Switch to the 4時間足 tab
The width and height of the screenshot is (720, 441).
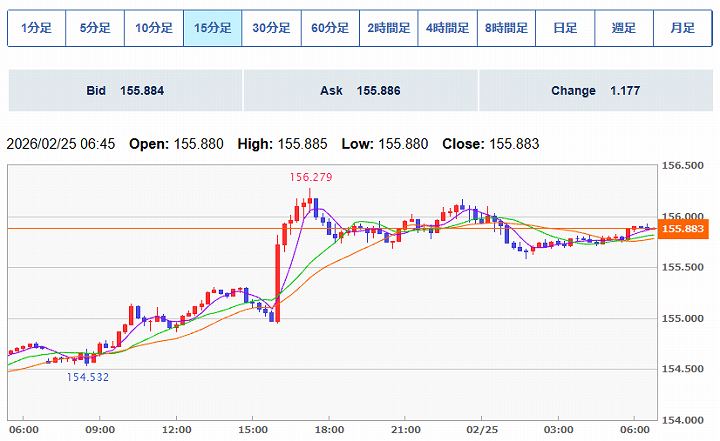pyautogui.click(x=447, y=28)
